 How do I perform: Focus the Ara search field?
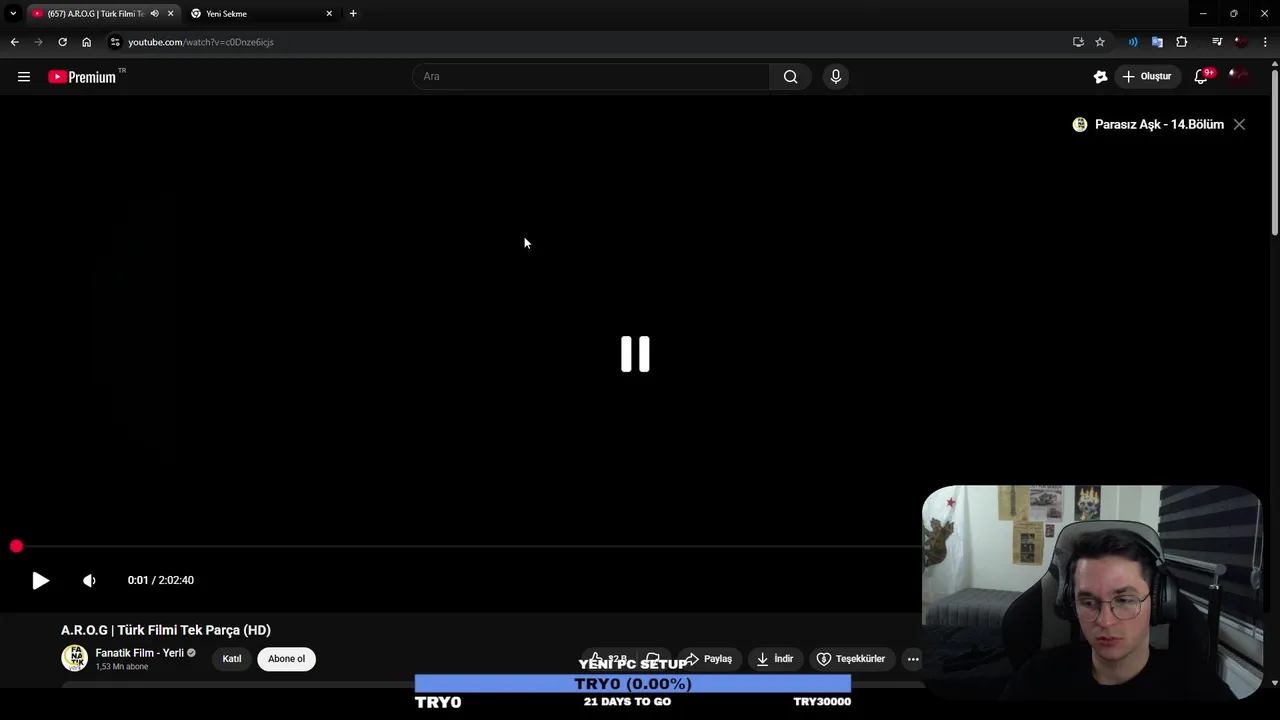click(591, 77)
